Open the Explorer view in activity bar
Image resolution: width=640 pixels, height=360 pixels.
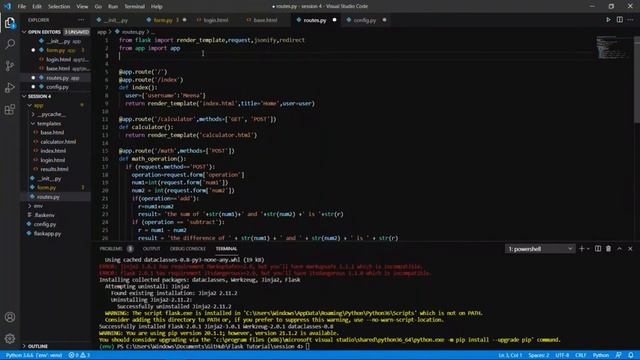click(x=10, y=22)
